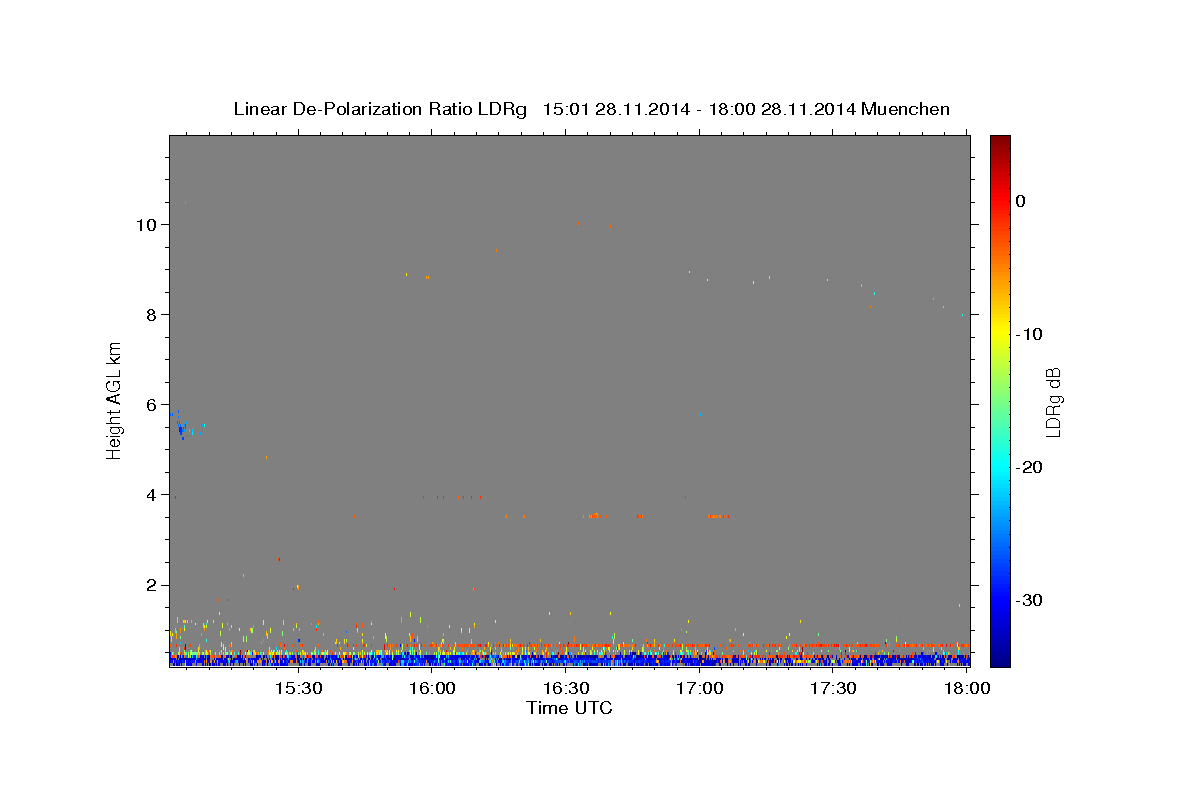This screenshot has width=1200, height=800.
Task: Click the 'Height AGL km' axis label
Action: tap(115, 400)
